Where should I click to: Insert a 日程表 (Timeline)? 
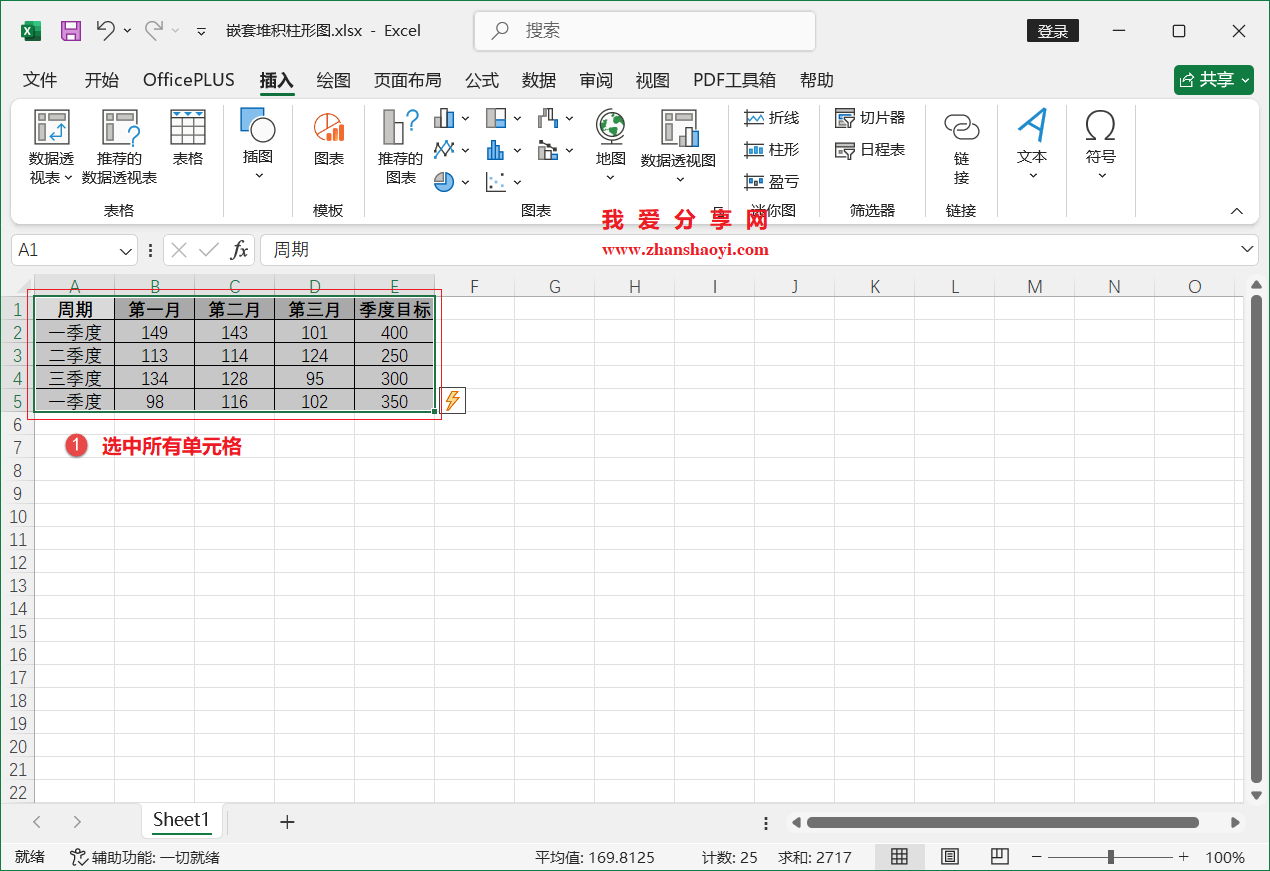click(870, 147)
